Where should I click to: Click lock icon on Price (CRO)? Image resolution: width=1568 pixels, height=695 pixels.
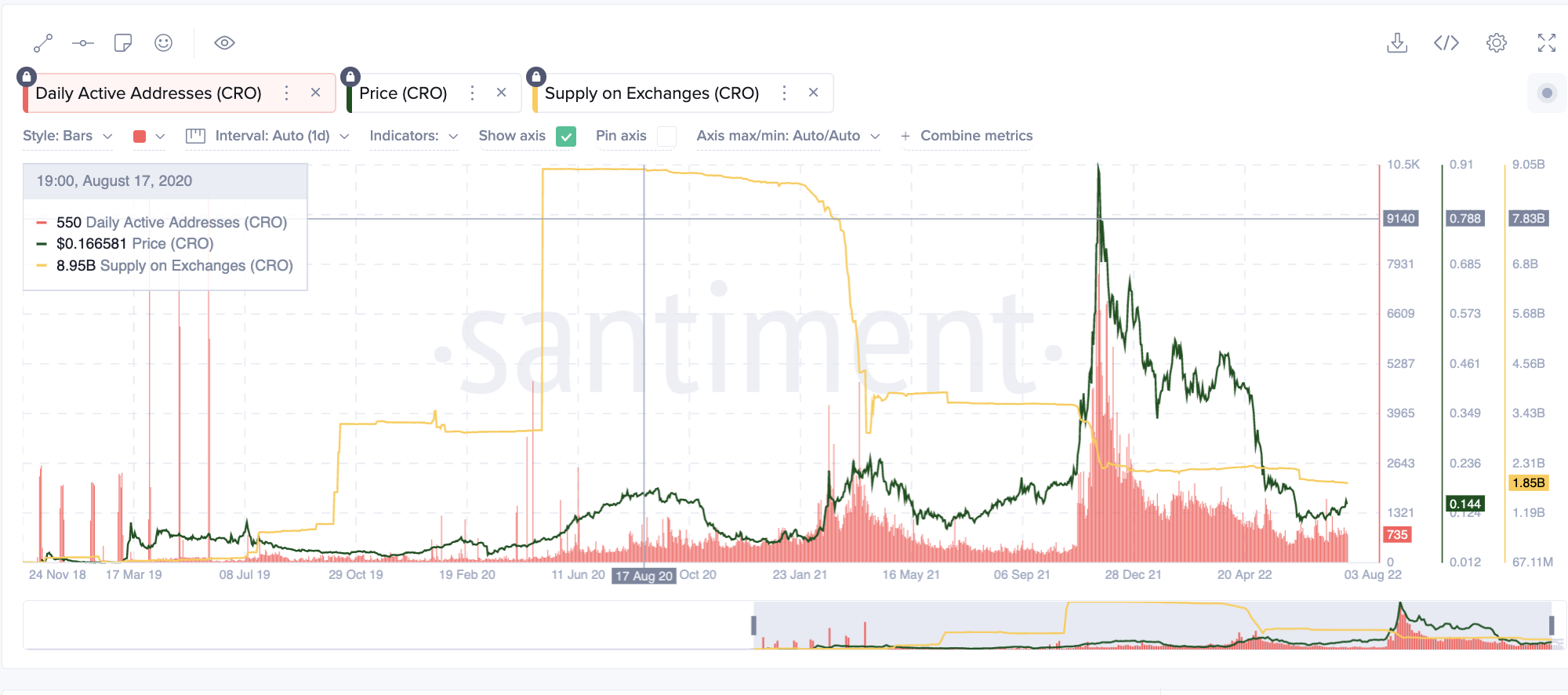(x=350, y=77)
